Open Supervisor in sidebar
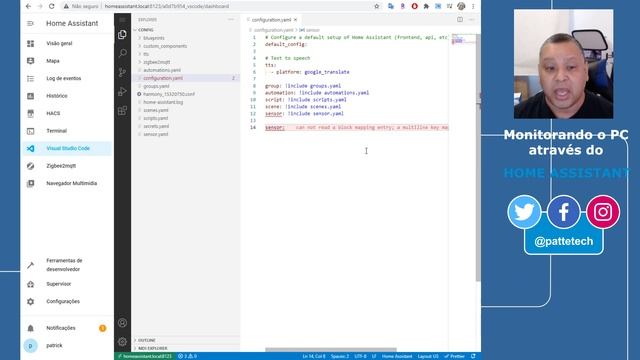The height and width of the screenshot is (360, 640). tap(66, 284)
